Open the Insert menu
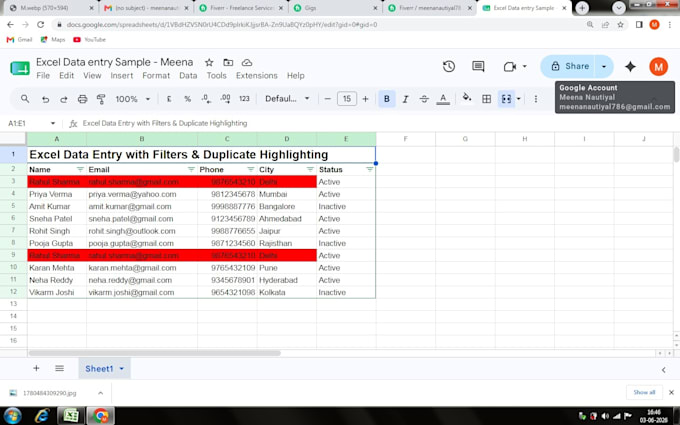 [121, 75]
